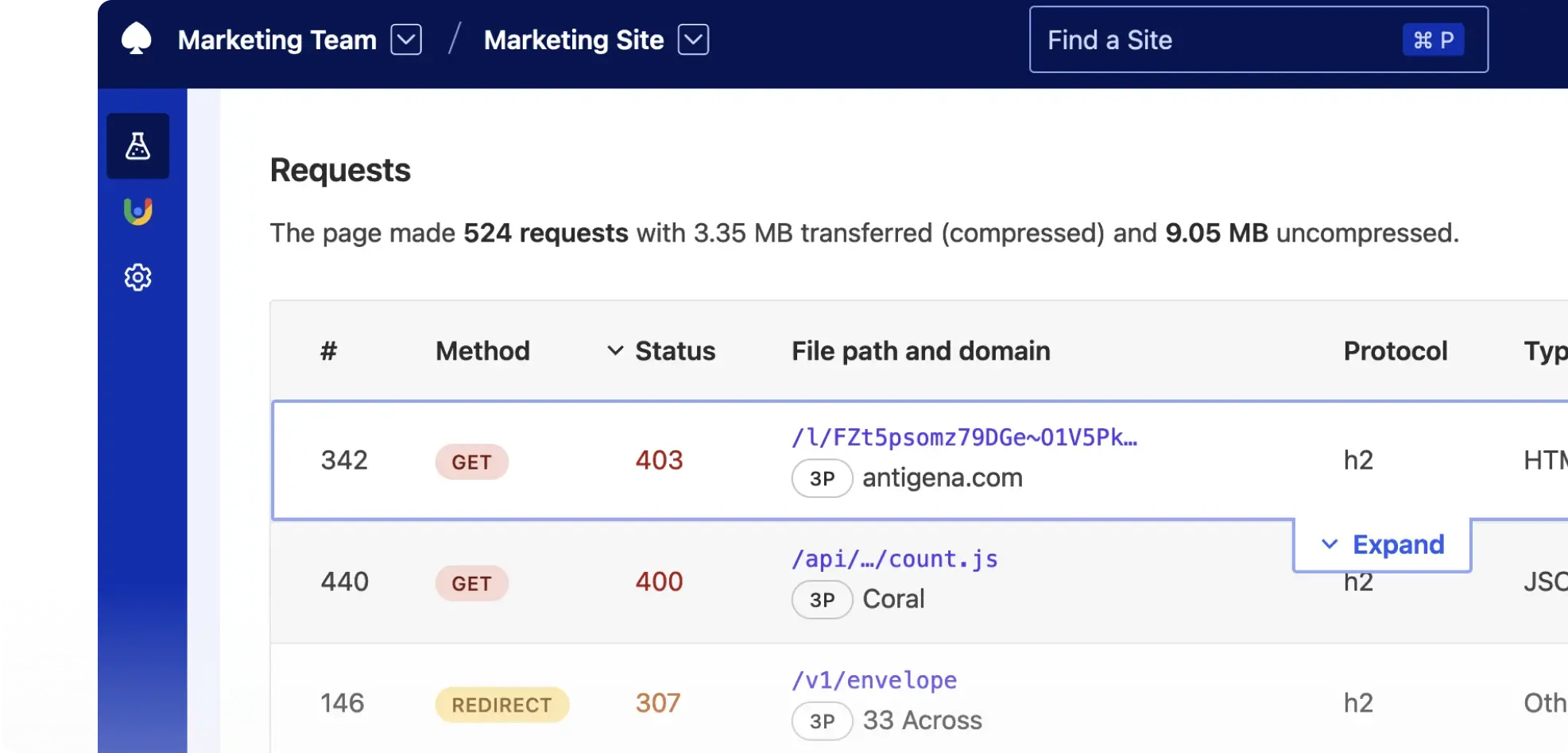Open settings via the gear icon
The width and height of the screenshot is (1568, 753).
tap(137, 276)
